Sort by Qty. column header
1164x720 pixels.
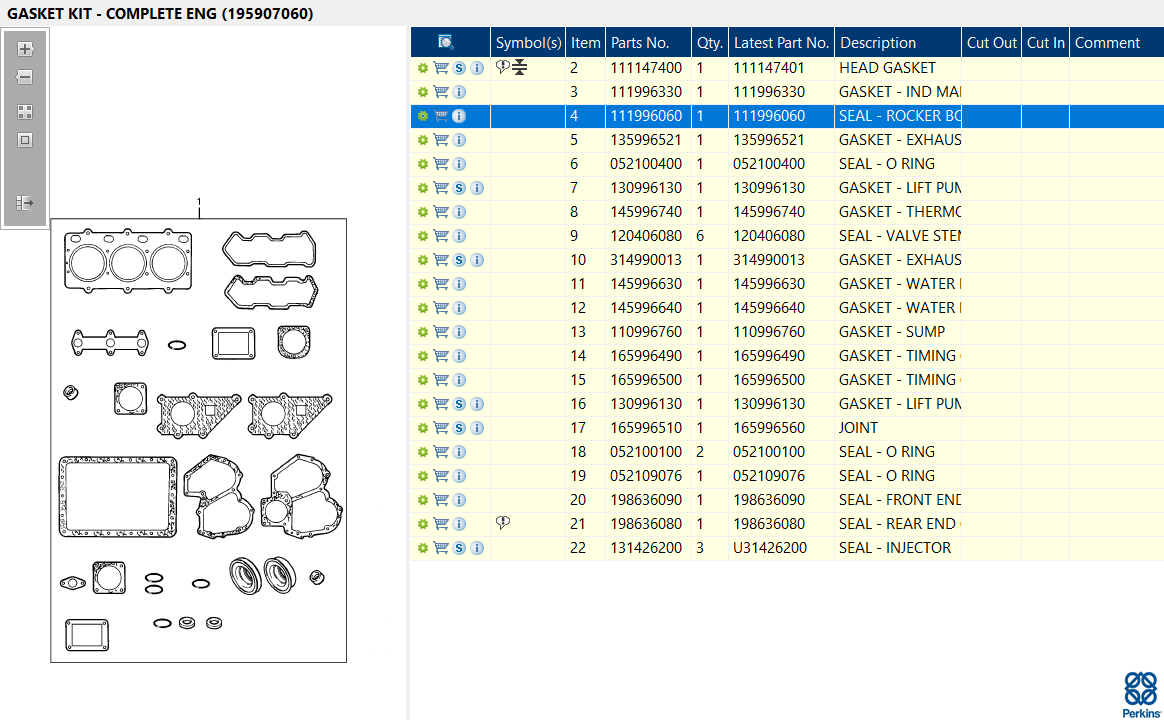tap(710, 42)
